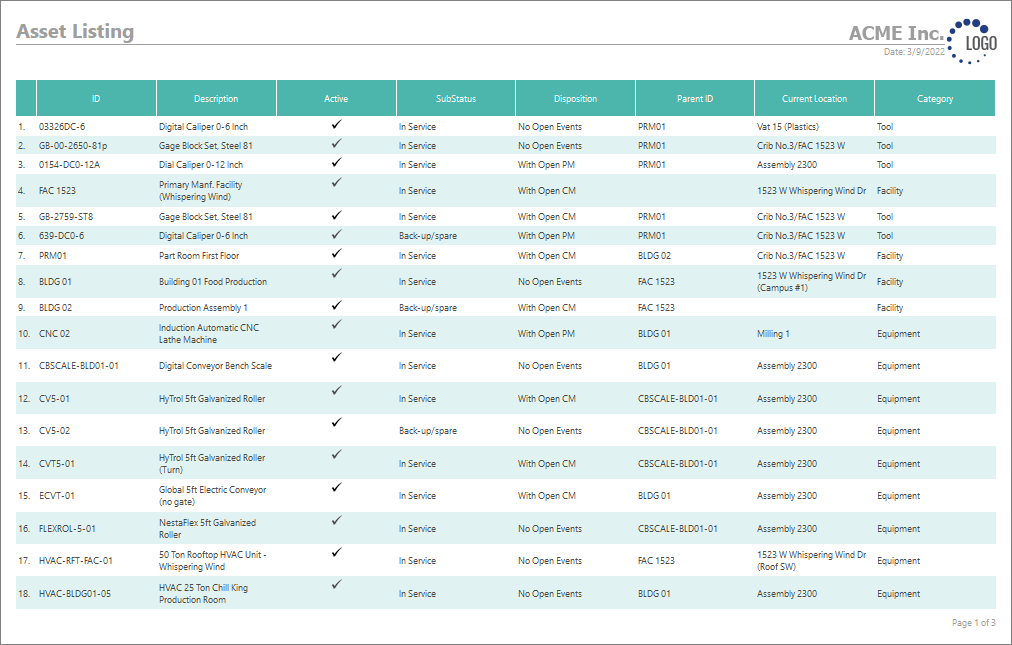
Task: Click description NestaFlex 5ft Galvanized Roller
Action: click(207, 528)
